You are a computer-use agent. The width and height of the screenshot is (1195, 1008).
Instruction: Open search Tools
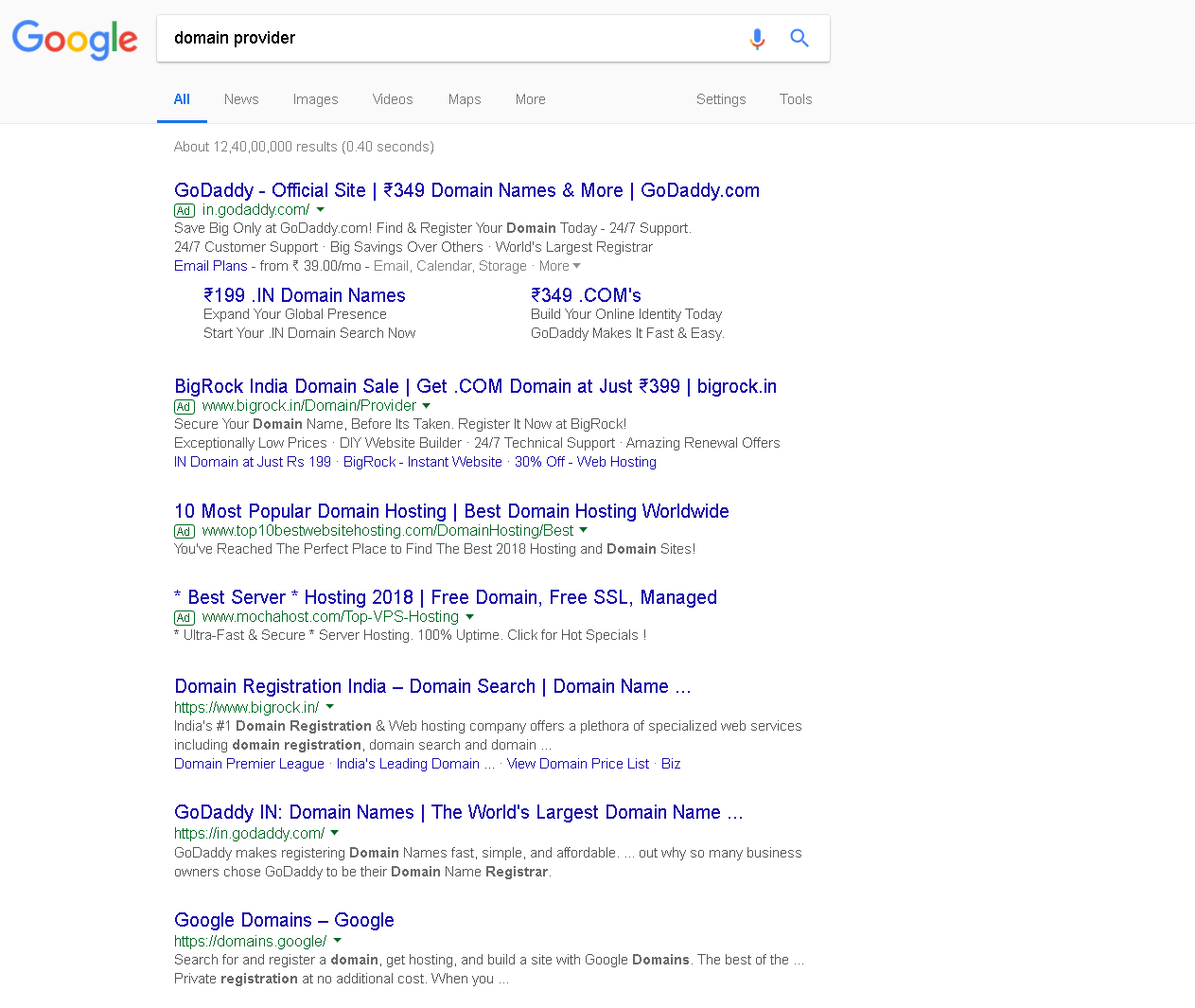(x=796, y=99)
